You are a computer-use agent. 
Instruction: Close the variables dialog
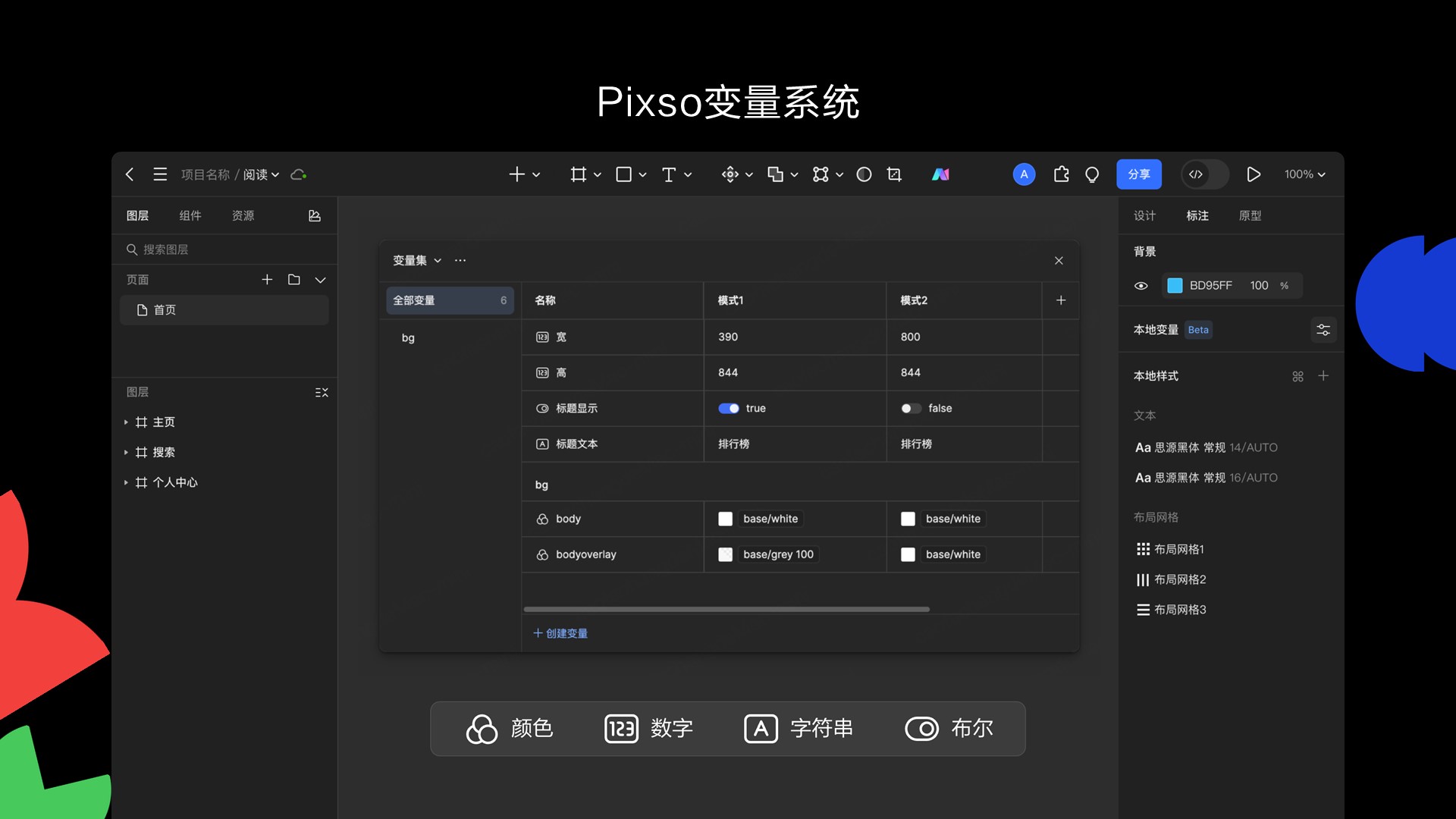click(1059, 261)
